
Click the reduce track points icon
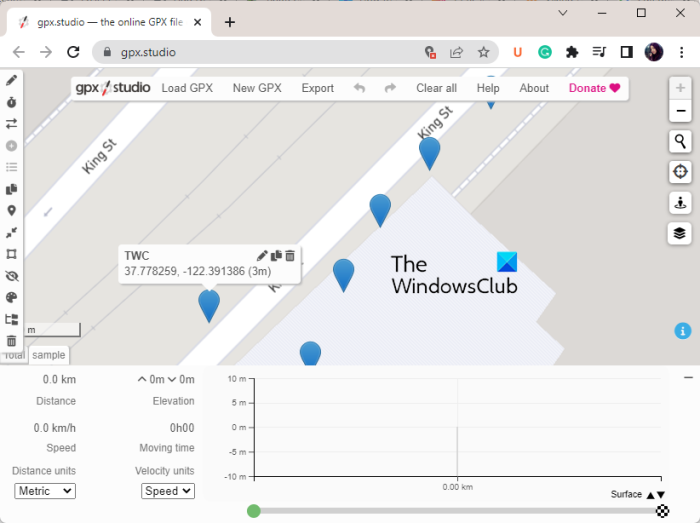coord(12,232)
